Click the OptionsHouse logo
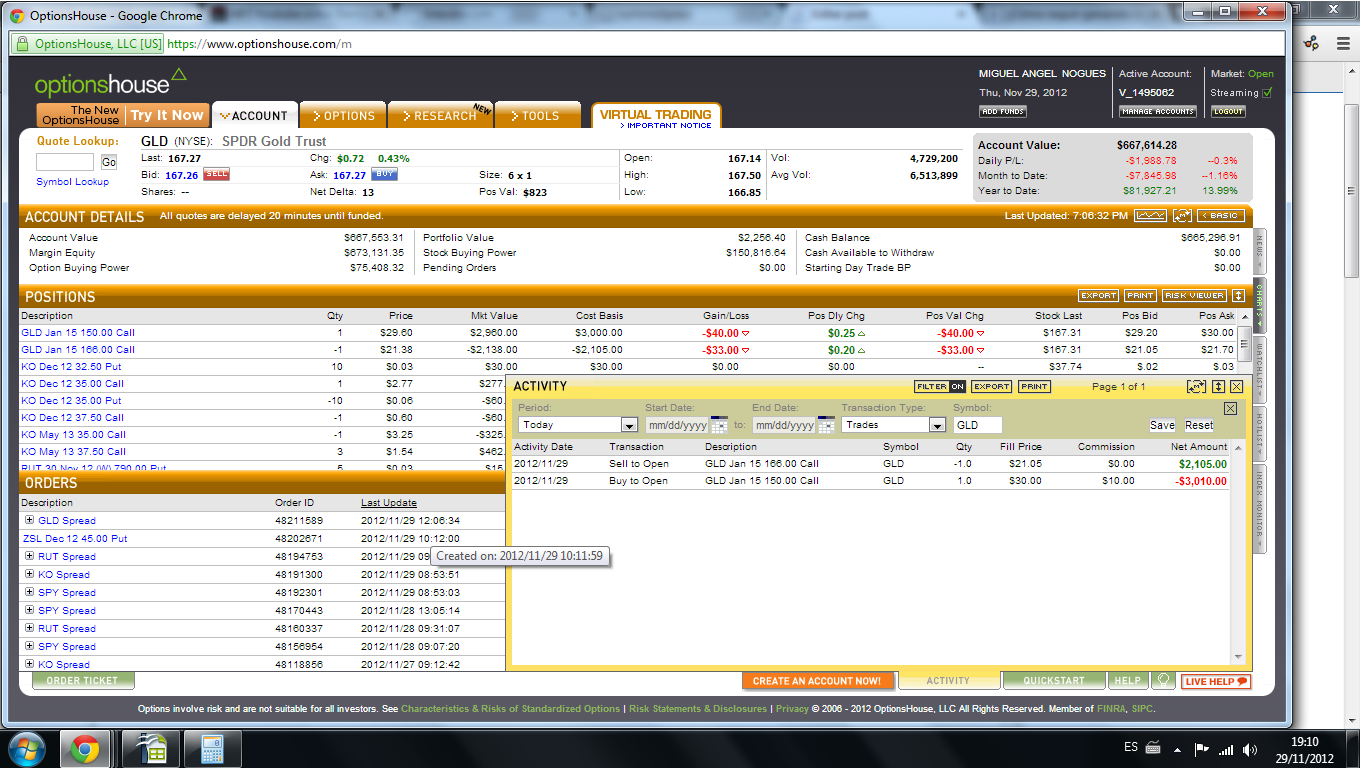This screenshot has height=768, width=1360. tap(110, 83)
